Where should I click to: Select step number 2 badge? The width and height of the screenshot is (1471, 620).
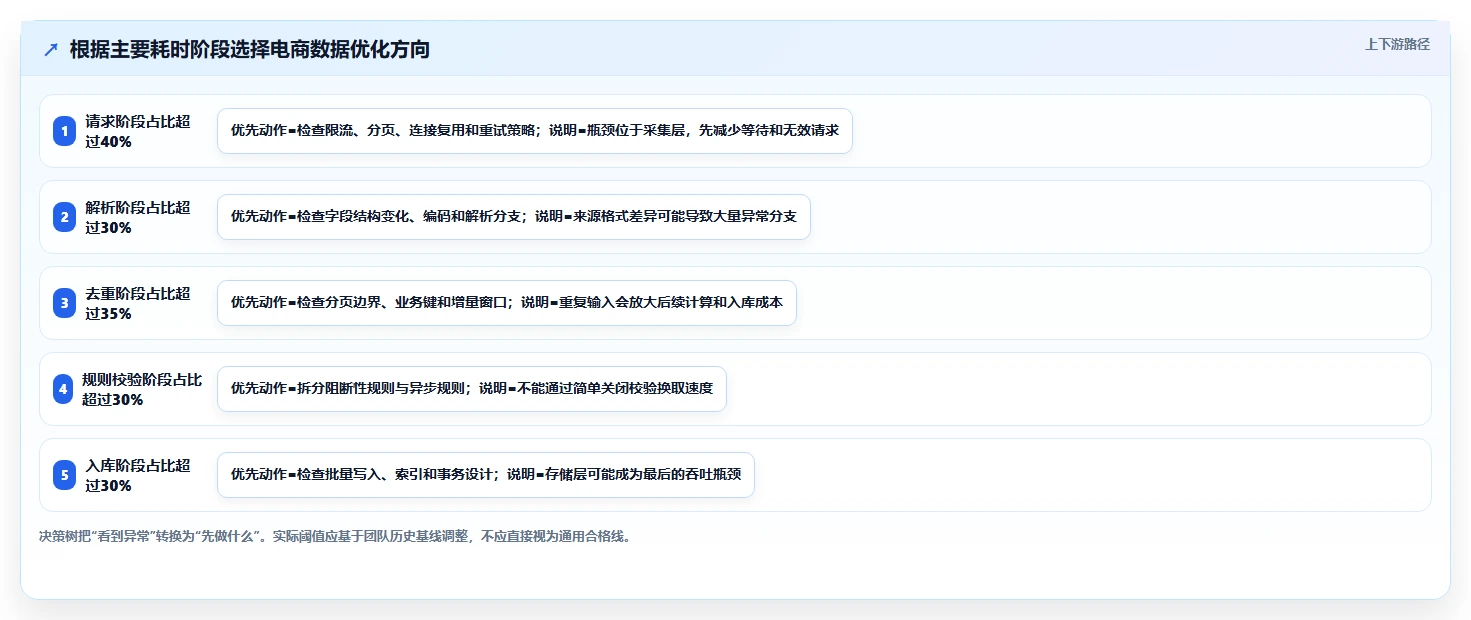(65, 217)
